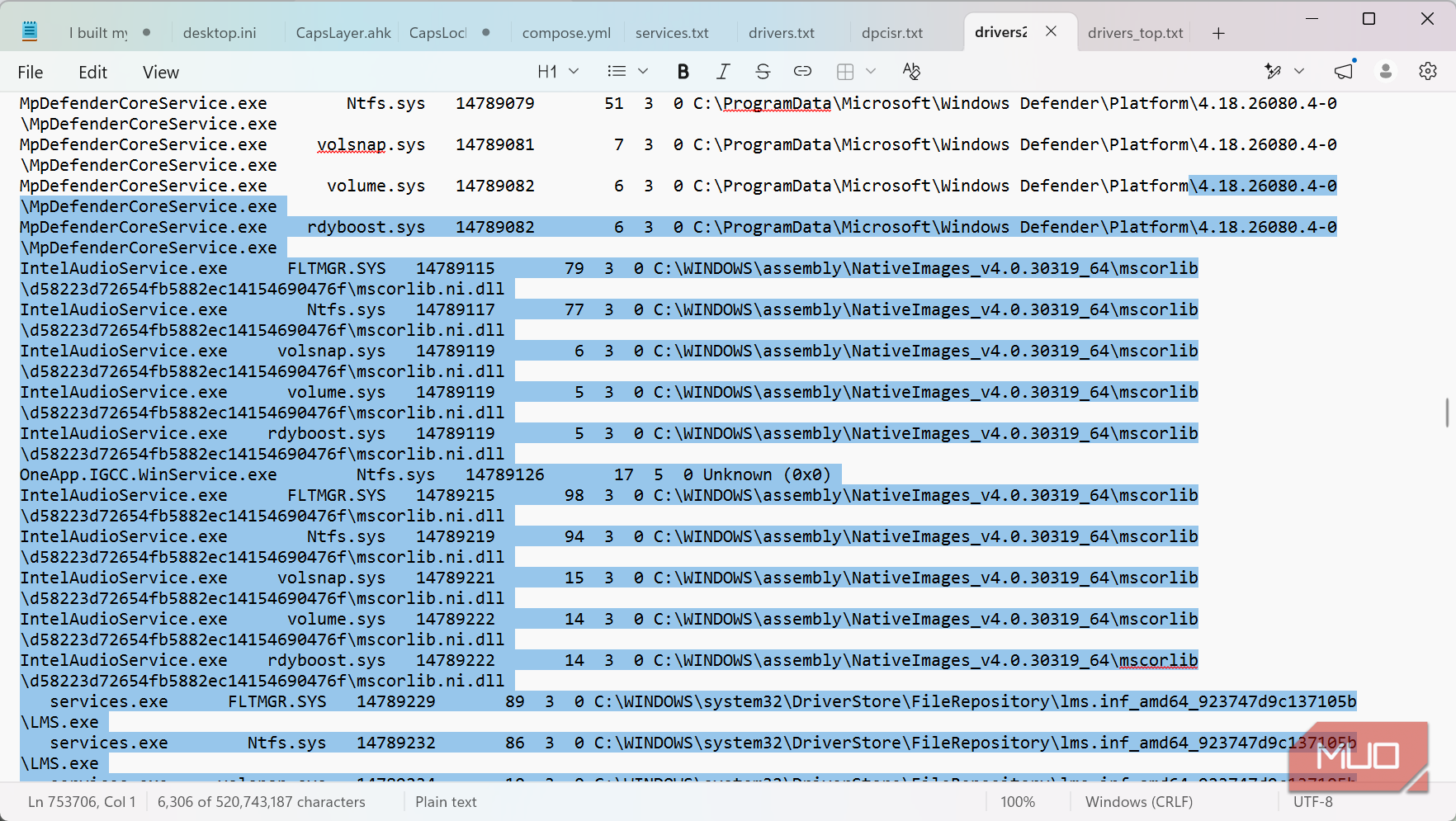The height and width of the screenshot is (821, 1456).
Task: Open Notepad settings gear
Action: 1428,72
